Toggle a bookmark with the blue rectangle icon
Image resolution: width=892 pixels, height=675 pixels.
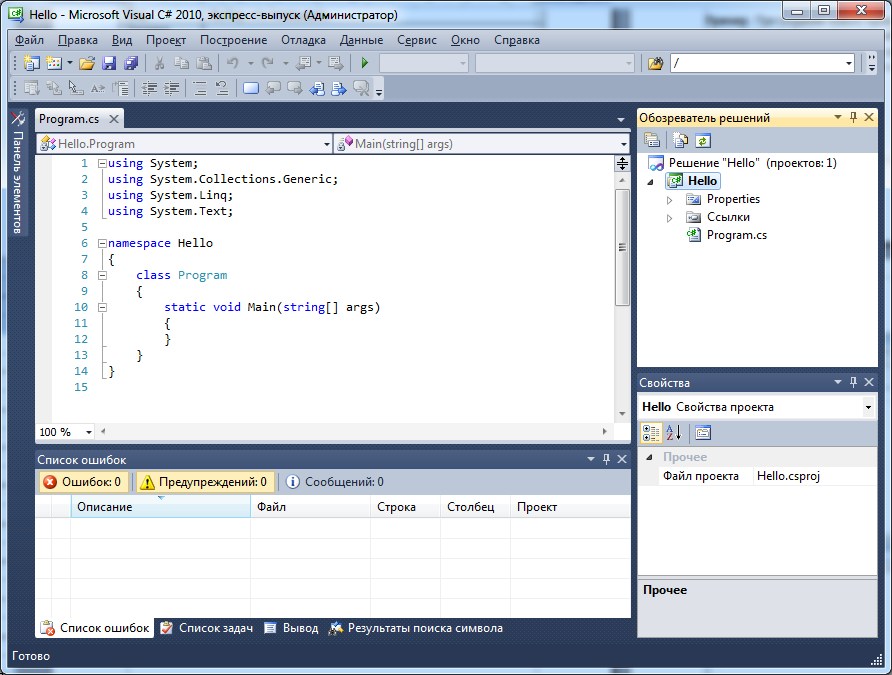[251, 88]
